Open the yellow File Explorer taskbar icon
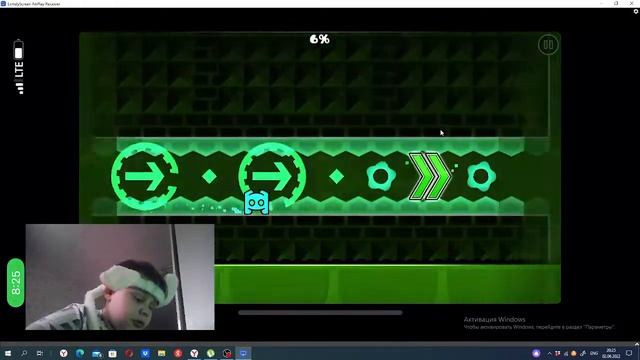640x360 pixels. [x=162, y=353]
